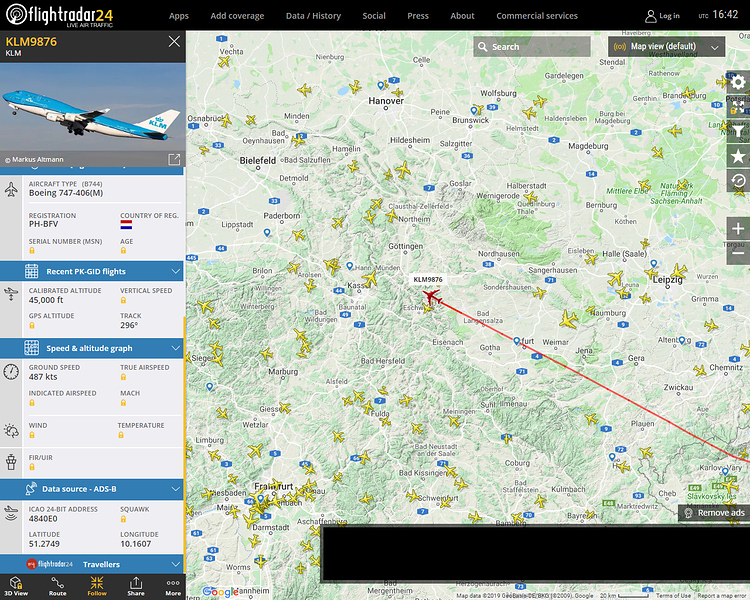Click the Google logo on map
The image size is (750, 600).
[220, 592]
